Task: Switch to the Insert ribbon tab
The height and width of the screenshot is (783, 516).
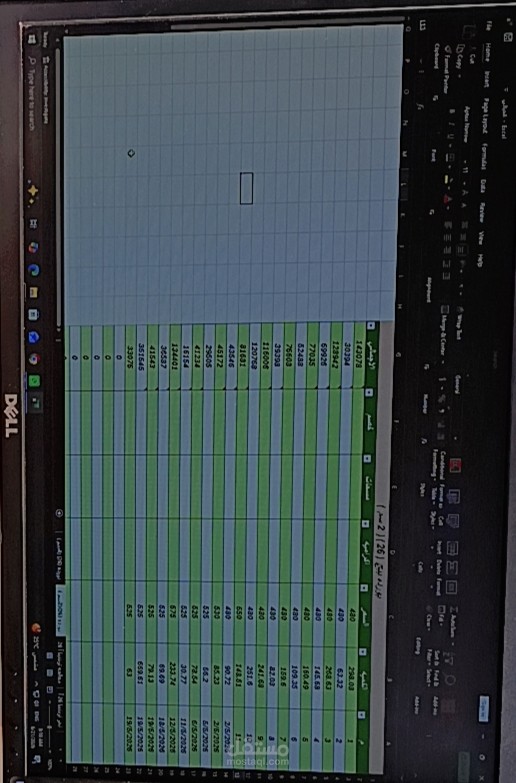Action: tap(486, 77)
